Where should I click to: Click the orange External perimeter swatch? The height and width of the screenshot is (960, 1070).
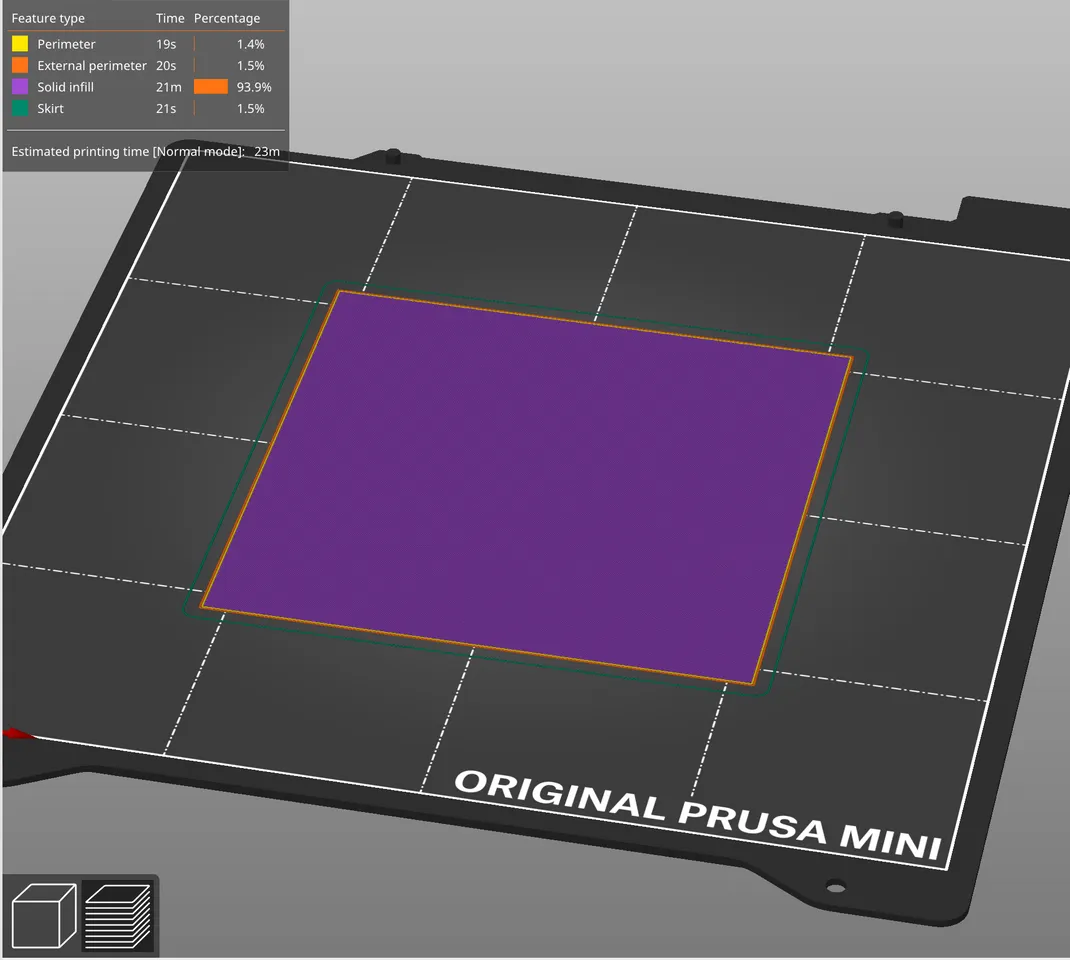click(x=20, y=66)
